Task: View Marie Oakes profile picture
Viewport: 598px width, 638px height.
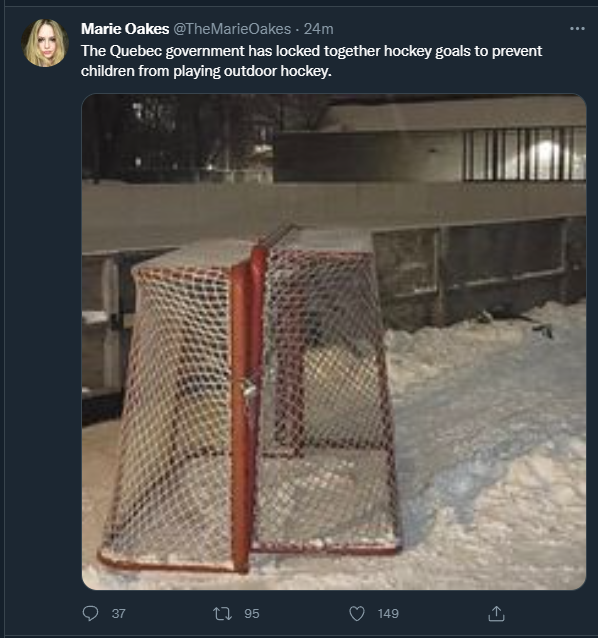Action: (x=45, y=43)
